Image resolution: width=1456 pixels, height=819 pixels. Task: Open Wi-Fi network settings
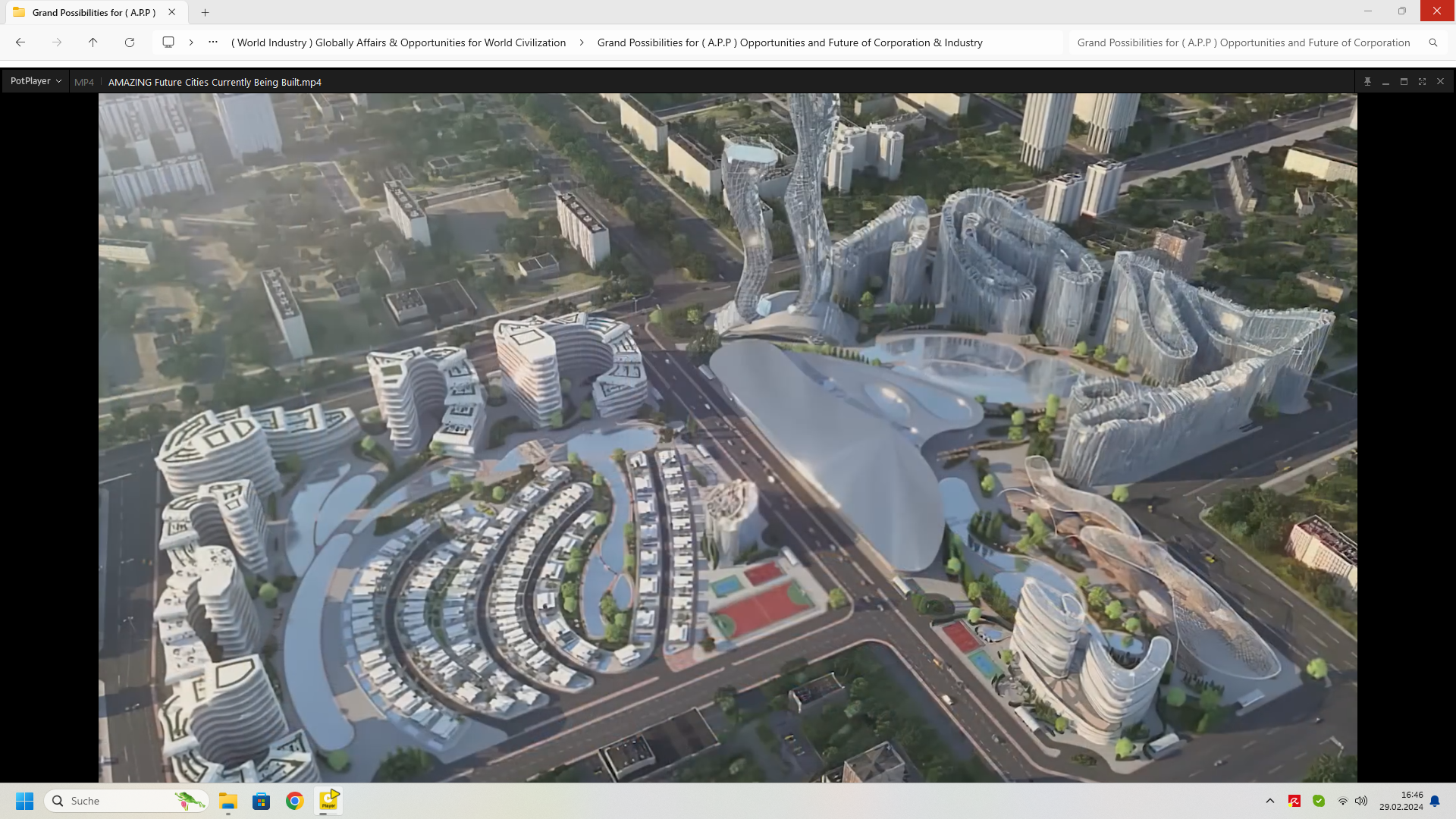[x=1343, y=801]
